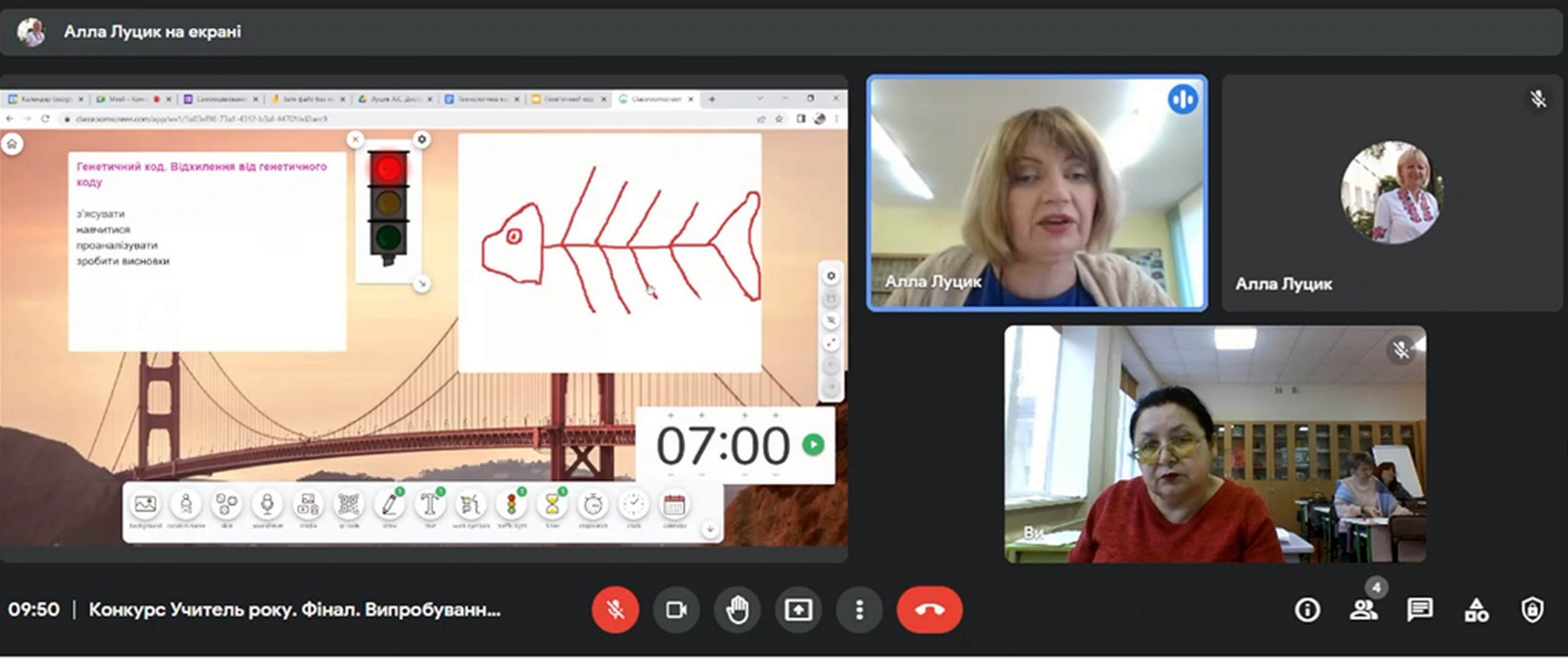Image resolution: width=1568 pixels, height=659 pixels.
Task: Open the calendar widget
Action: click(674, 505)
